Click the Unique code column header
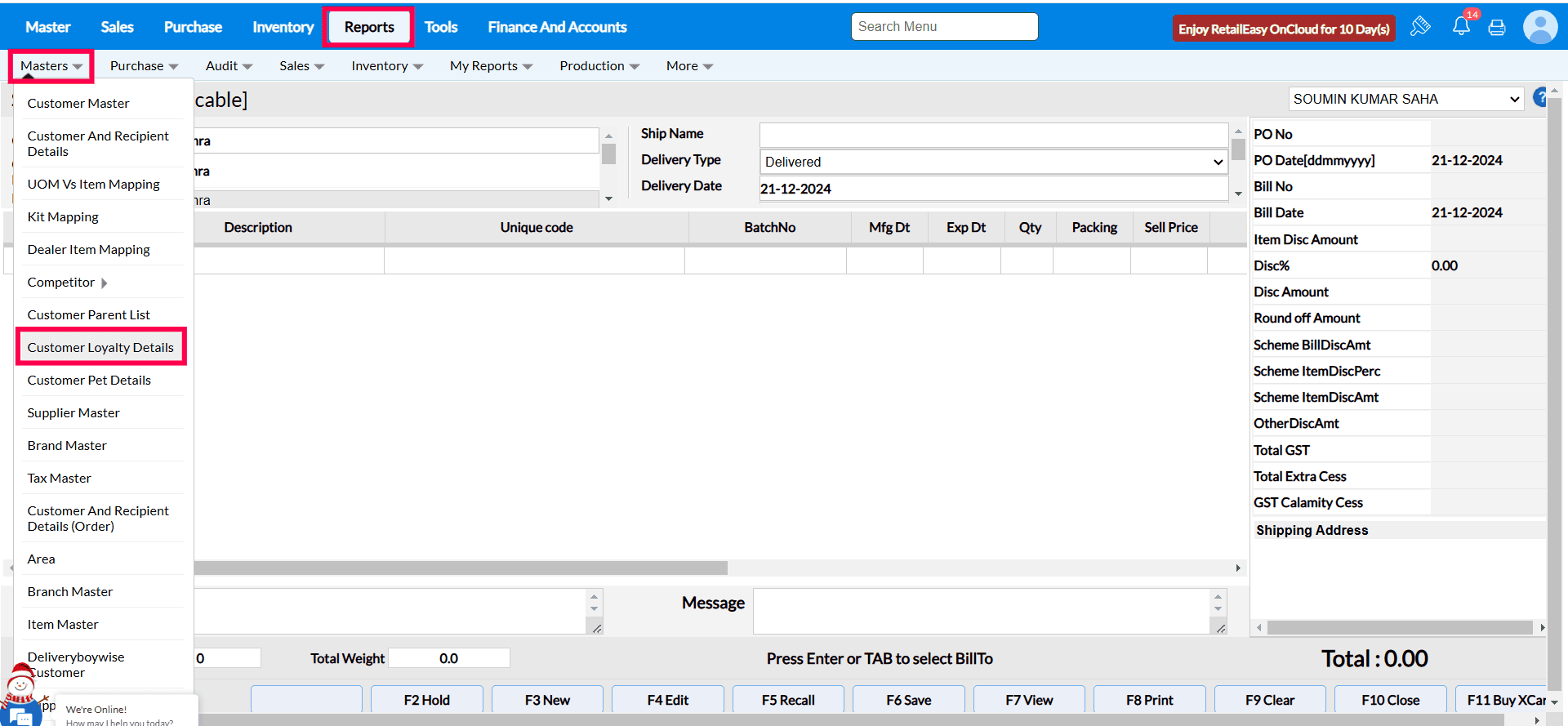 [537, 228]
